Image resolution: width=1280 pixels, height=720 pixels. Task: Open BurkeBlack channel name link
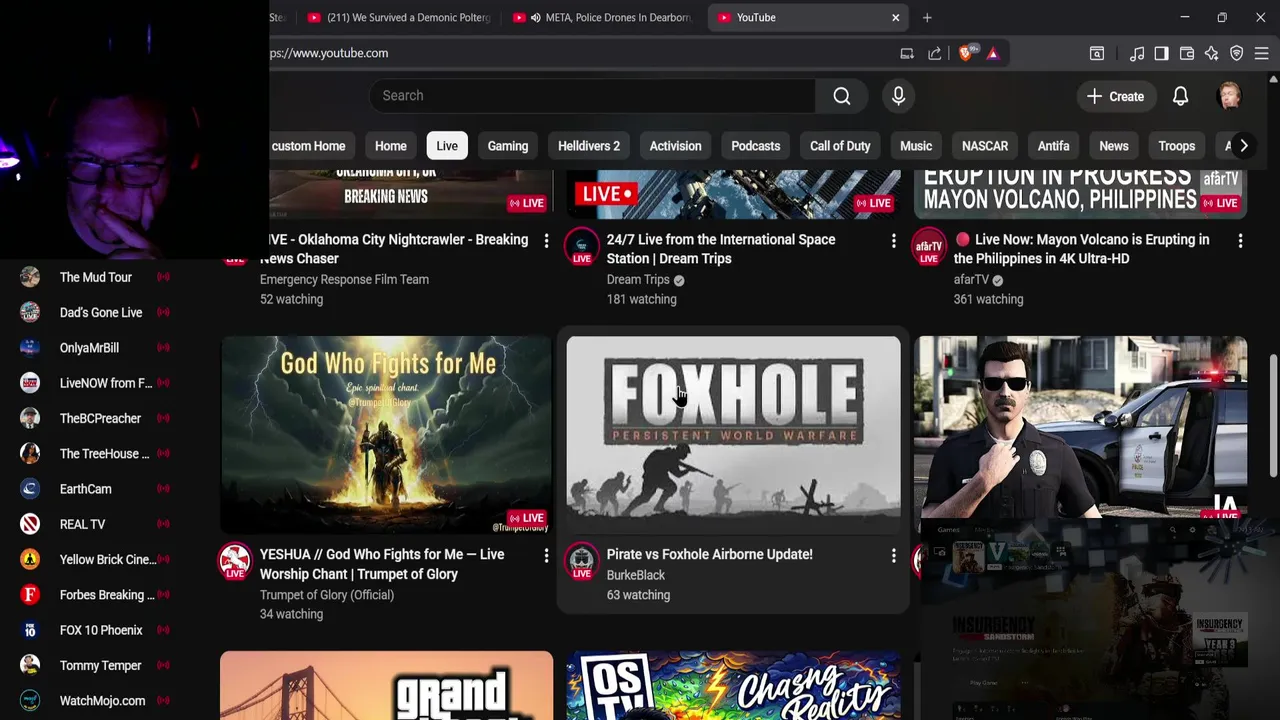[635, 575]
